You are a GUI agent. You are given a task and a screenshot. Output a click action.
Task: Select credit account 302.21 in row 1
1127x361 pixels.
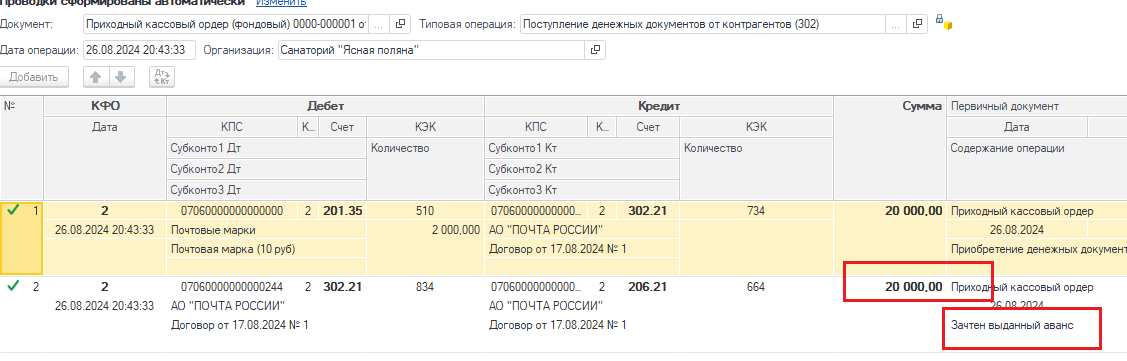pos(648,211)
